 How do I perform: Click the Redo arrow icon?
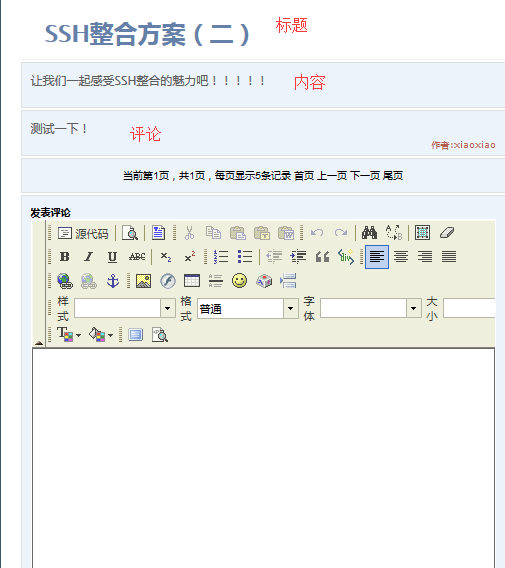341,233
